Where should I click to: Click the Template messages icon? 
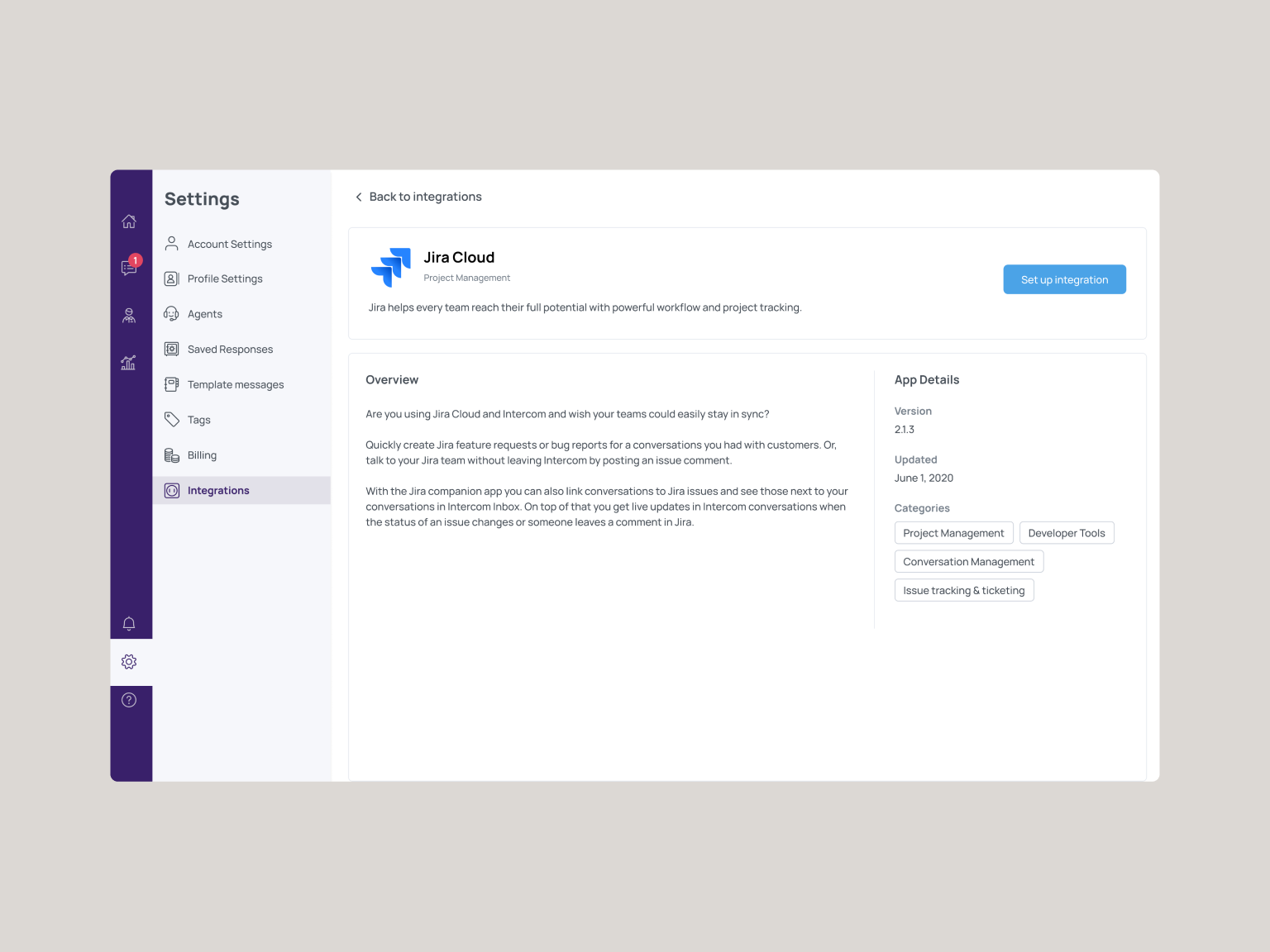[x=172, y=384]
